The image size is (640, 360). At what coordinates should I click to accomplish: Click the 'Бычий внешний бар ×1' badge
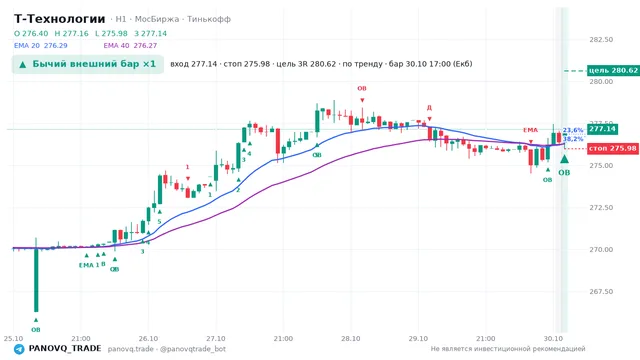pos(88,64)
